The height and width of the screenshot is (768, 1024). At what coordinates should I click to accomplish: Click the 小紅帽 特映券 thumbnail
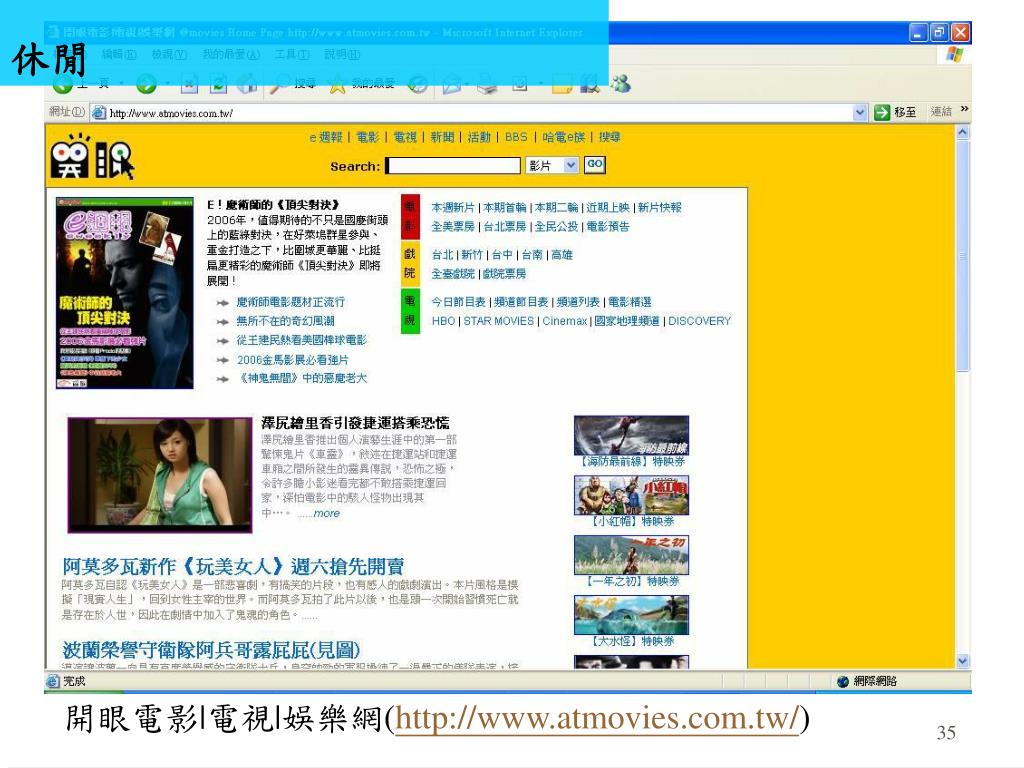pyautogui.click(x=632, y=495)
